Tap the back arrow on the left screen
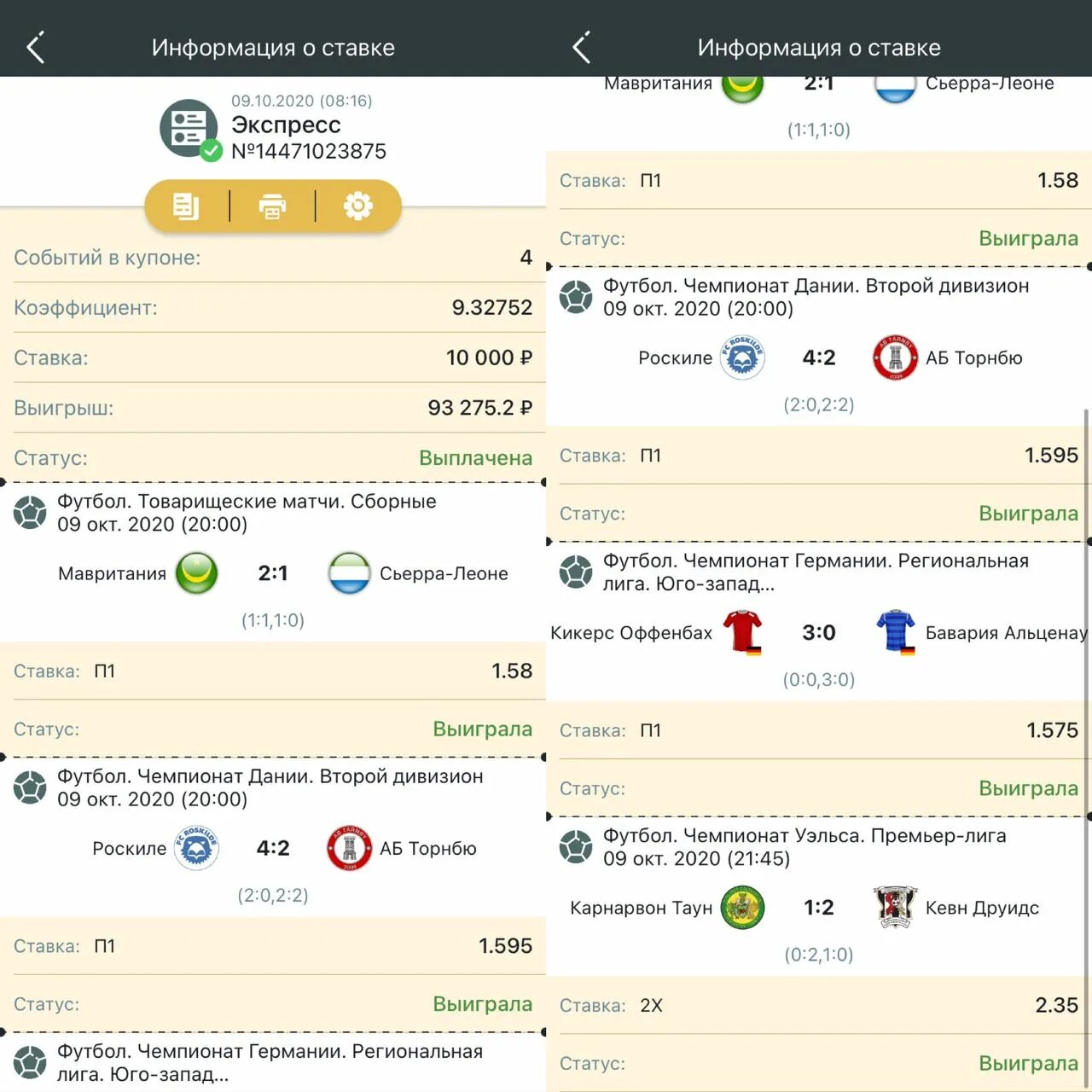Viewport: 1092px width, 1092px height. click(x=35, y=48)
